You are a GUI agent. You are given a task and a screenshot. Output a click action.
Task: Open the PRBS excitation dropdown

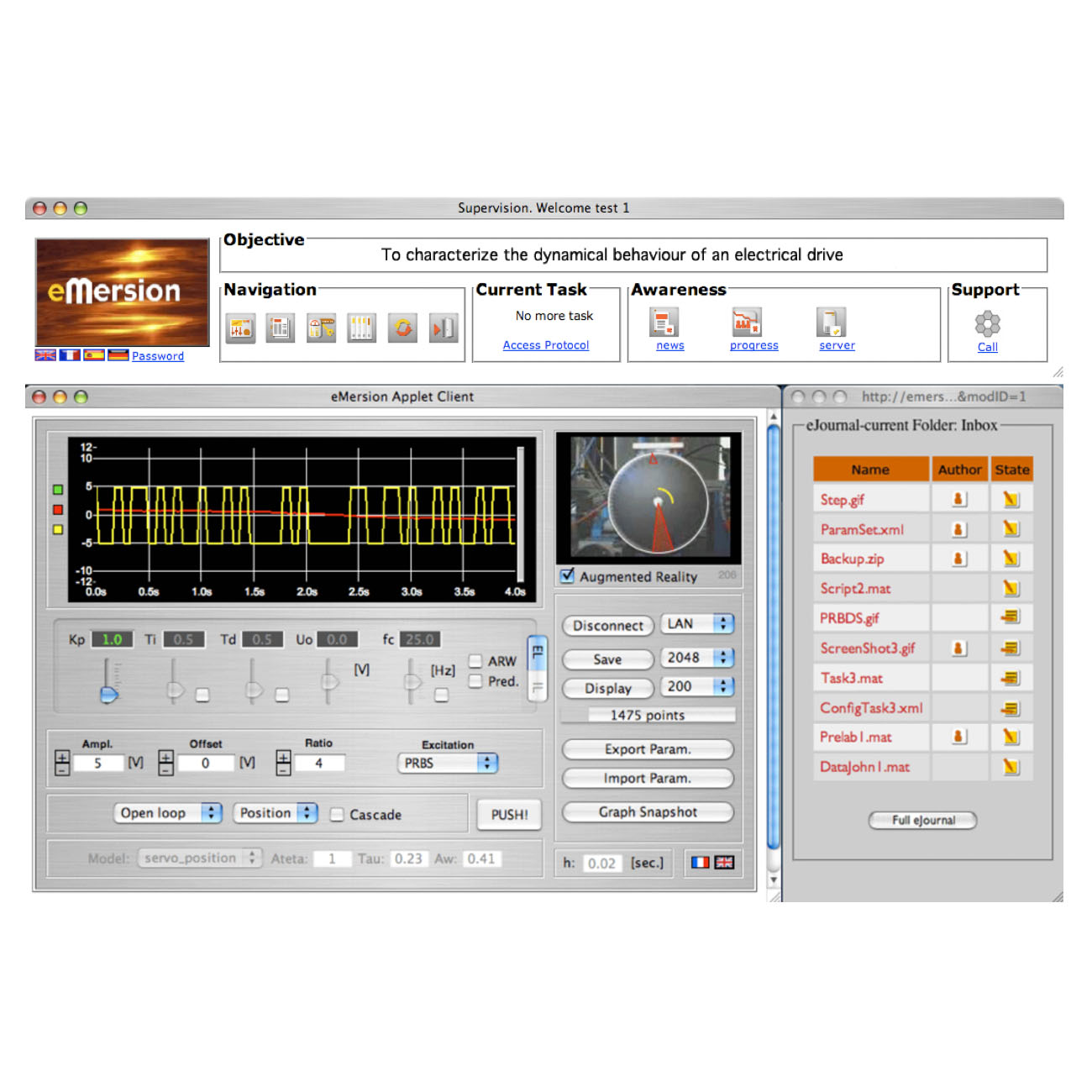pyautogui.click(x=447, y=763)
